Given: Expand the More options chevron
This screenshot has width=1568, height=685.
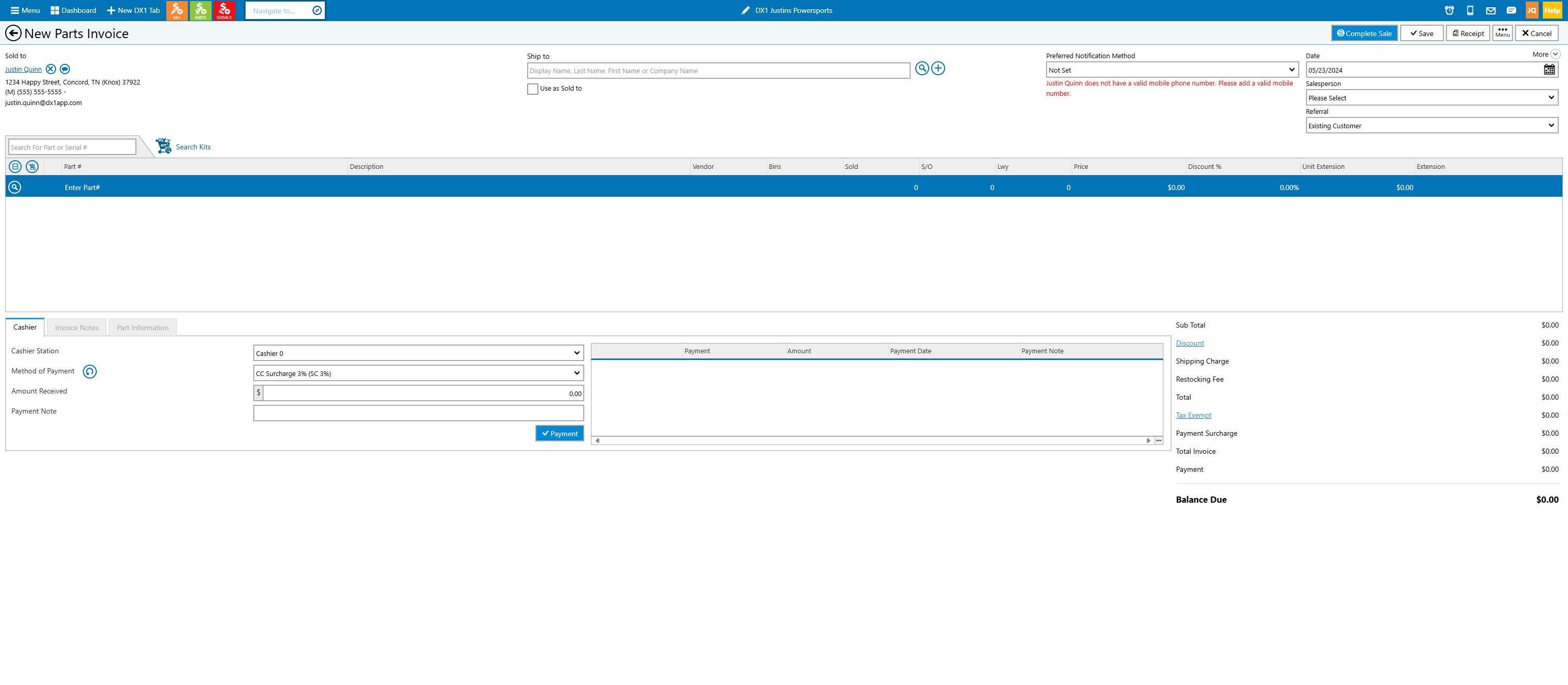Looking at the screenshot, I should [x=1555, y=54].
